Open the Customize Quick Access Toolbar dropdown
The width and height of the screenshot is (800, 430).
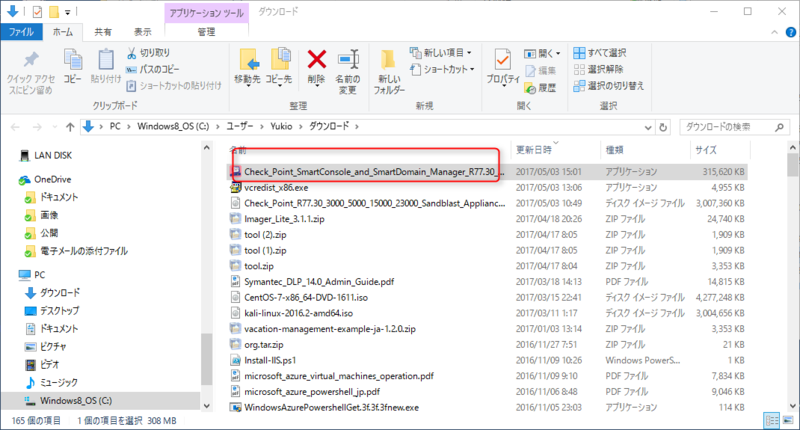67,12
